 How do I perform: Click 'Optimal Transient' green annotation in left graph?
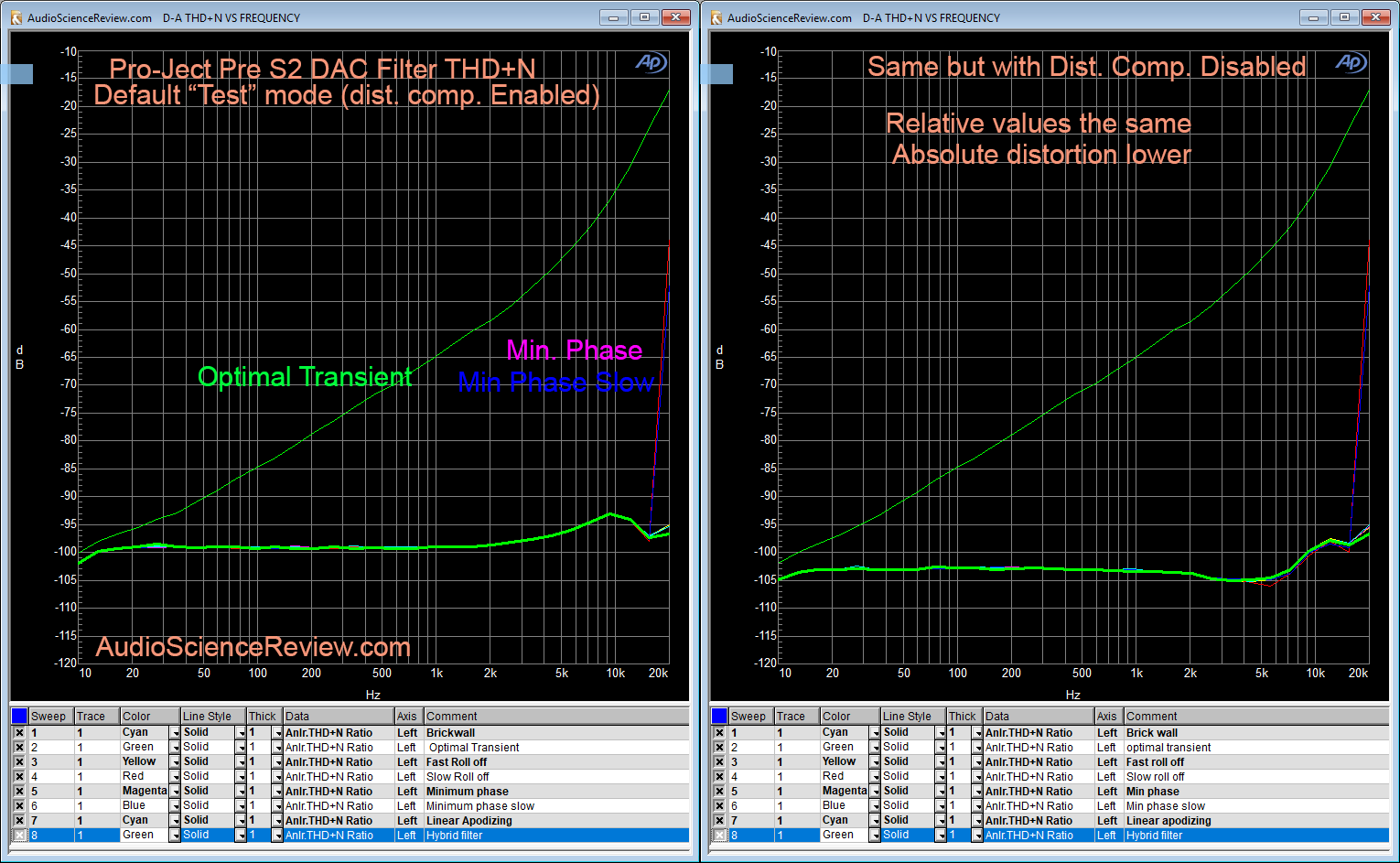click(x=306, y=377)
